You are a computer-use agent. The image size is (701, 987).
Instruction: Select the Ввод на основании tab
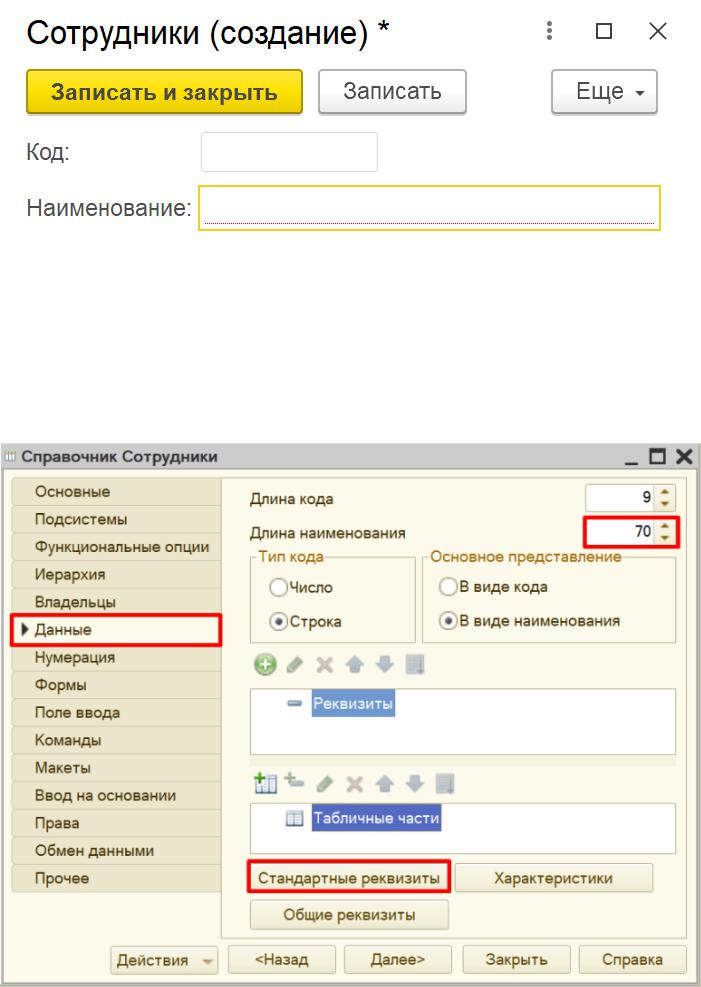tap(116, 796)
